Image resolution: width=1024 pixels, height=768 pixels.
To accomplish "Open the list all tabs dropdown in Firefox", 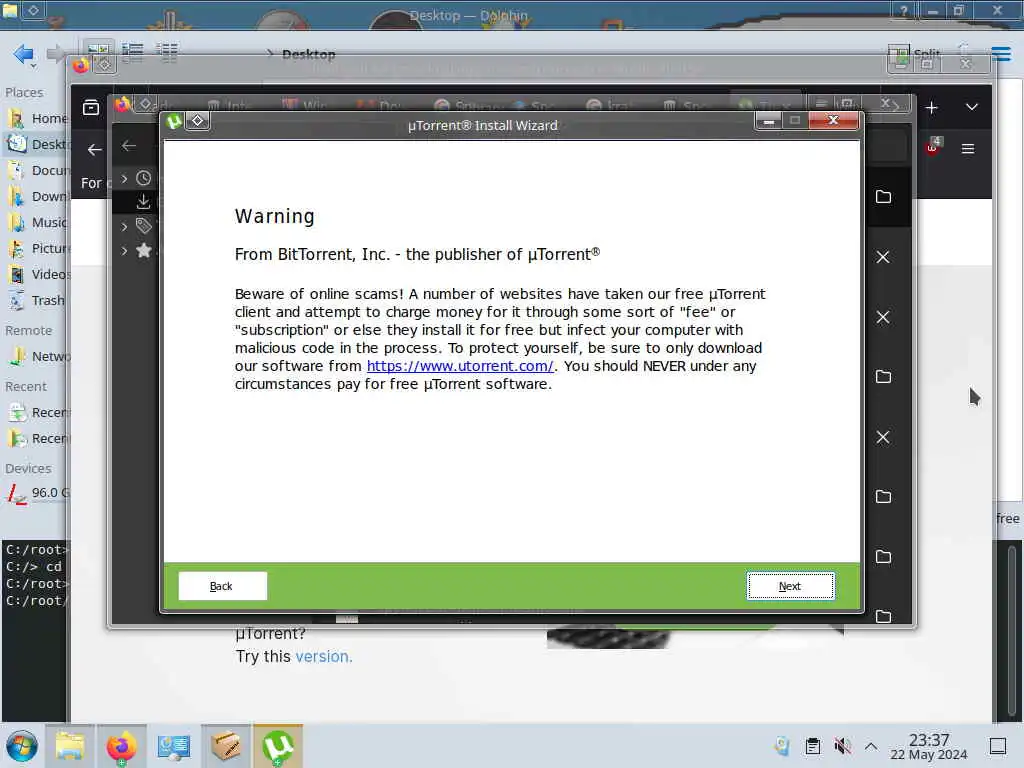I will [x=972, y=107].
